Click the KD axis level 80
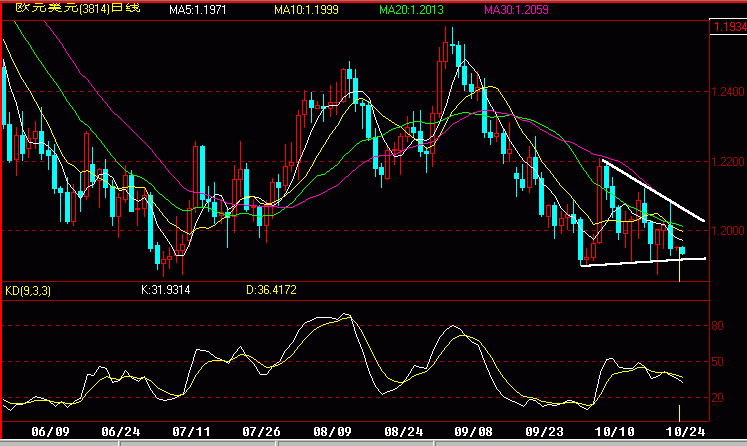The width and height of the screenshot is (747, 446). click(717, 326)
